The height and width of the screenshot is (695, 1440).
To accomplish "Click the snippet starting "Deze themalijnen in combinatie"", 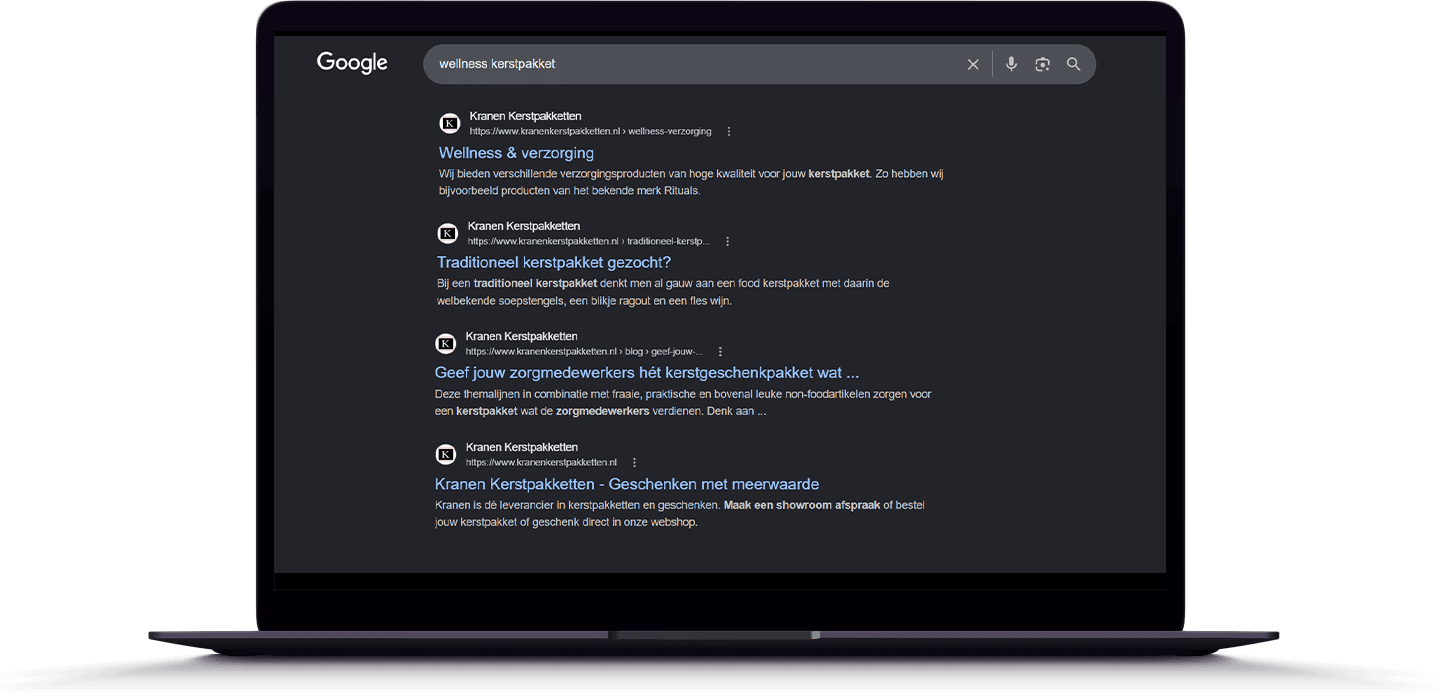I will 683,403.
